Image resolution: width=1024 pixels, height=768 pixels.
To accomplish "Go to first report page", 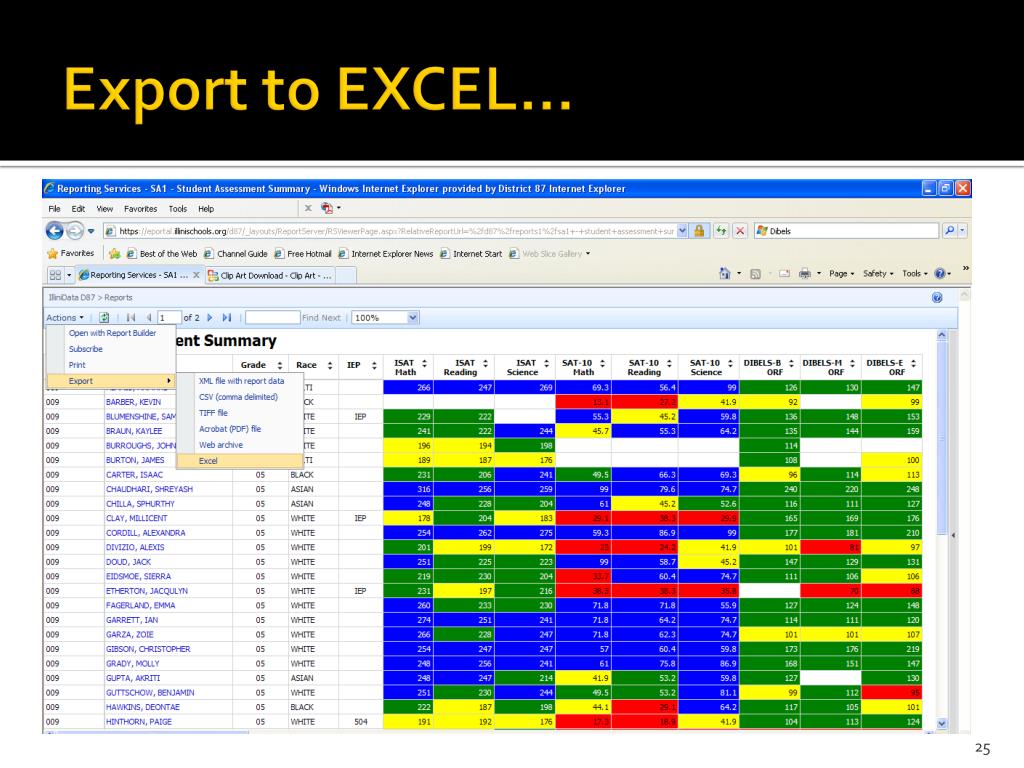I will [x=131, y=317].
